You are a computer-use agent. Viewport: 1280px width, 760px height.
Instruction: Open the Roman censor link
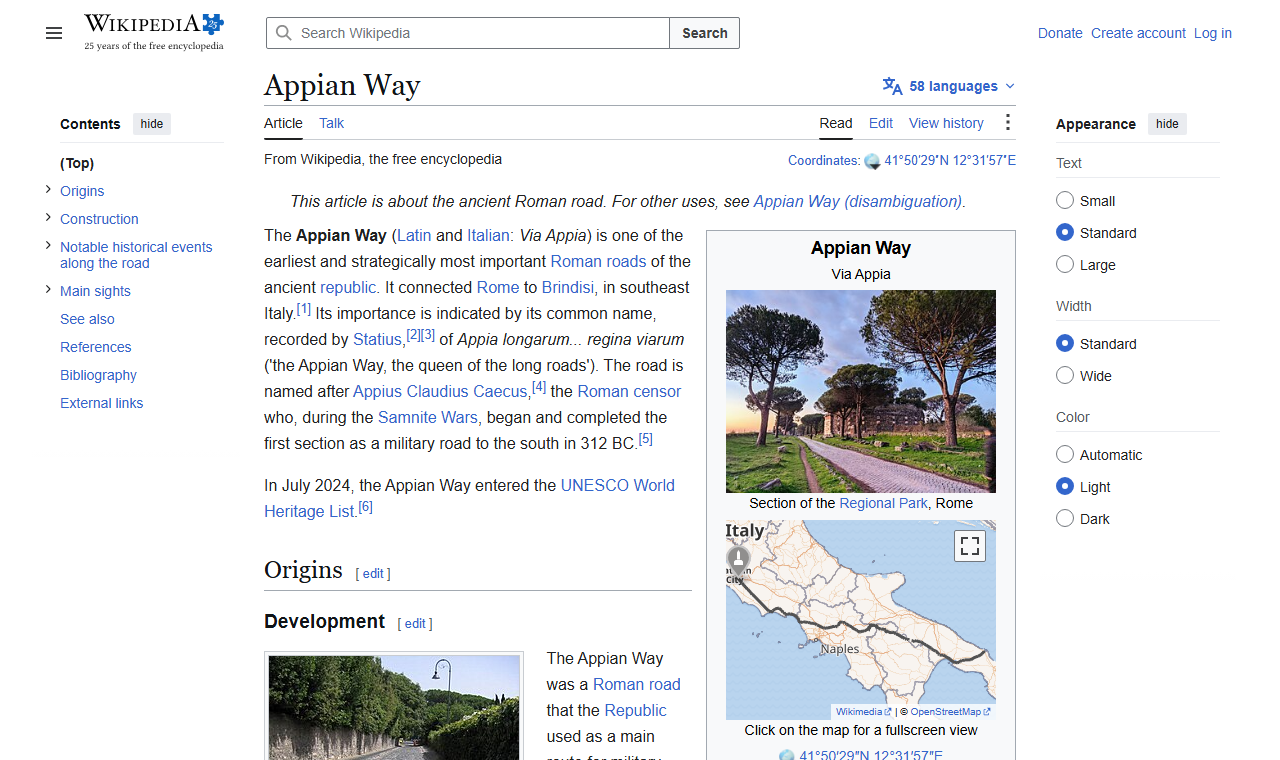(629, 391)
